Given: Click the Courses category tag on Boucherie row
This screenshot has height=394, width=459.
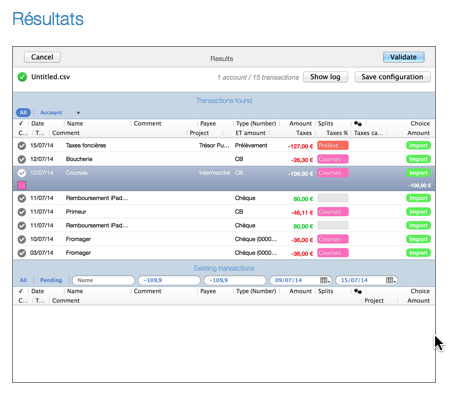Looking at the screenshot, I should (333, 159).
